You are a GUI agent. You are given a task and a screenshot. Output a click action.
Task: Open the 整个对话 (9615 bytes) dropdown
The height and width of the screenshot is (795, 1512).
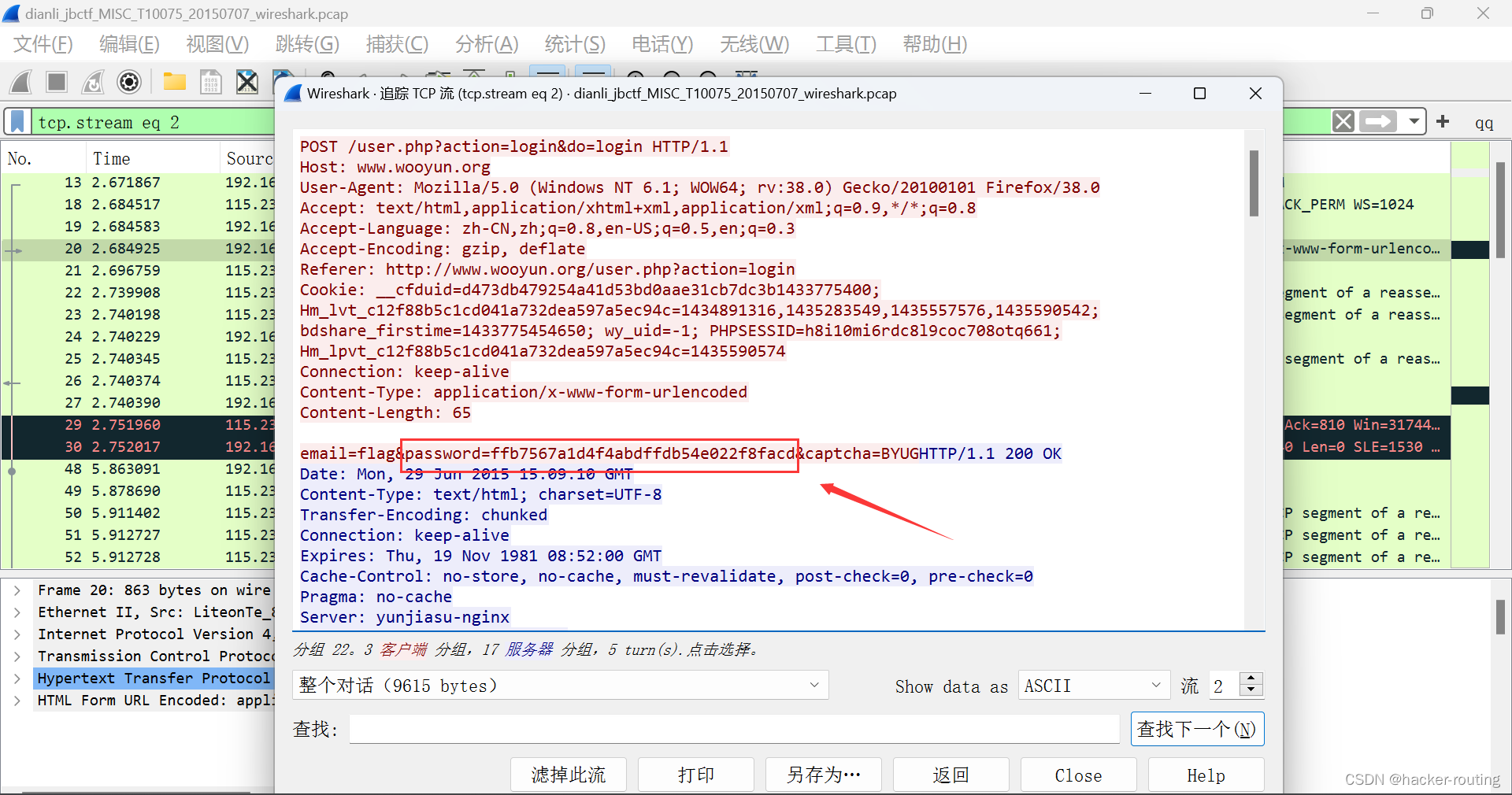[561, 686]
